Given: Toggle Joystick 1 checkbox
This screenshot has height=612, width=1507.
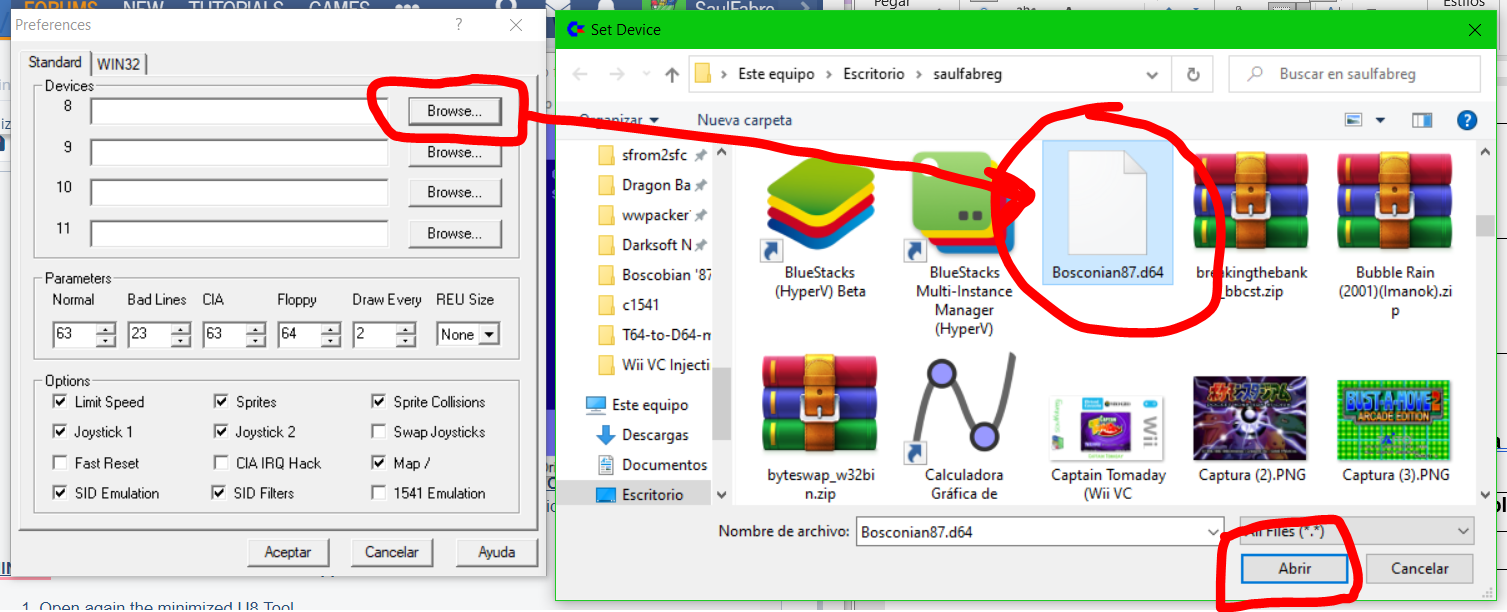Looking at the screenshot, I should [59, 432].
